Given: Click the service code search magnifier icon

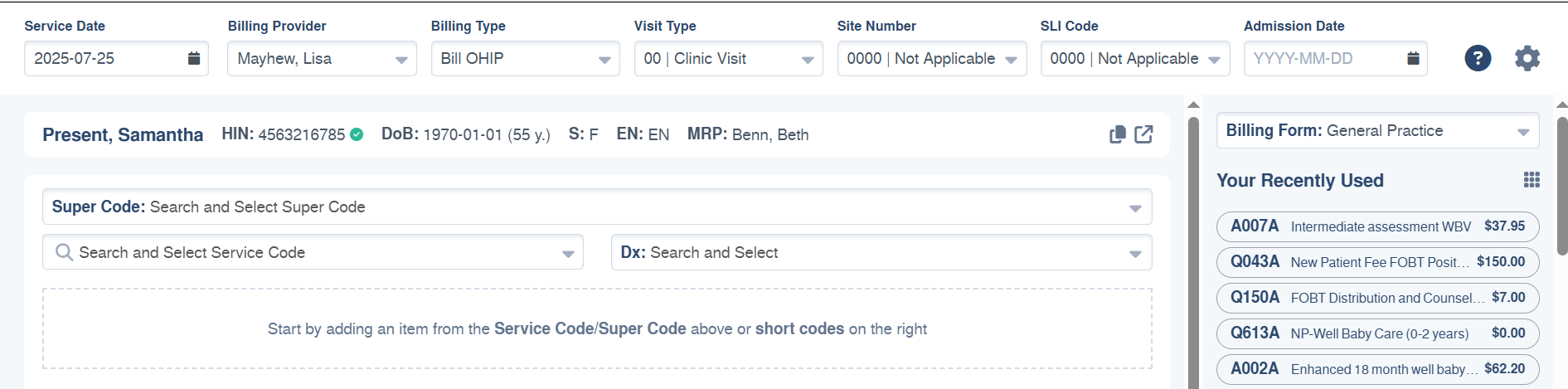Looking at the screenshot, I should (x=64, y=252).
